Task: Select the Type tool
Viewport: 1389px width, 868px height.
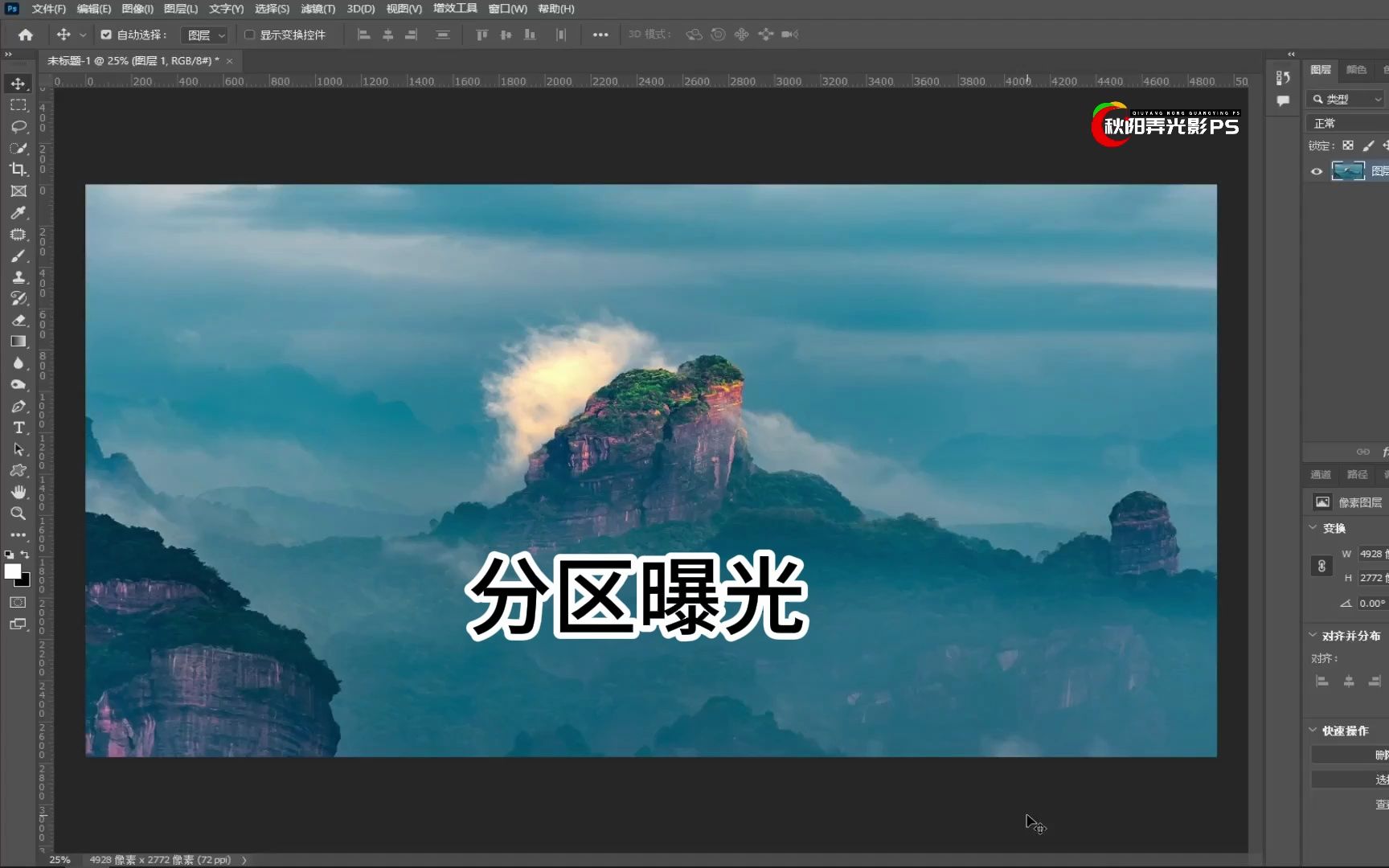Action: (19, 428)
